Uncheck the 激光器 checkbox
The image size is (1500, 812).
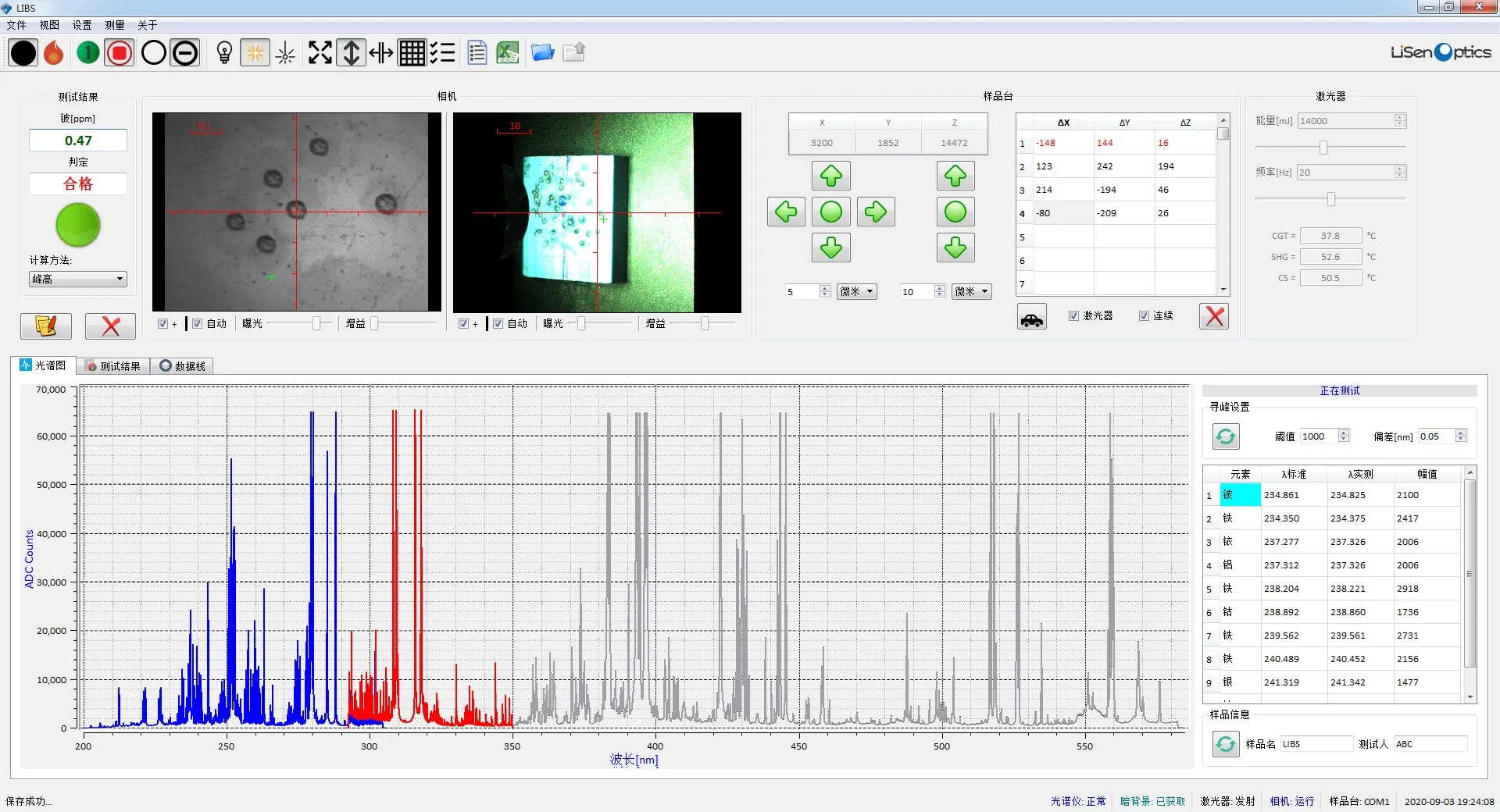1073,315
